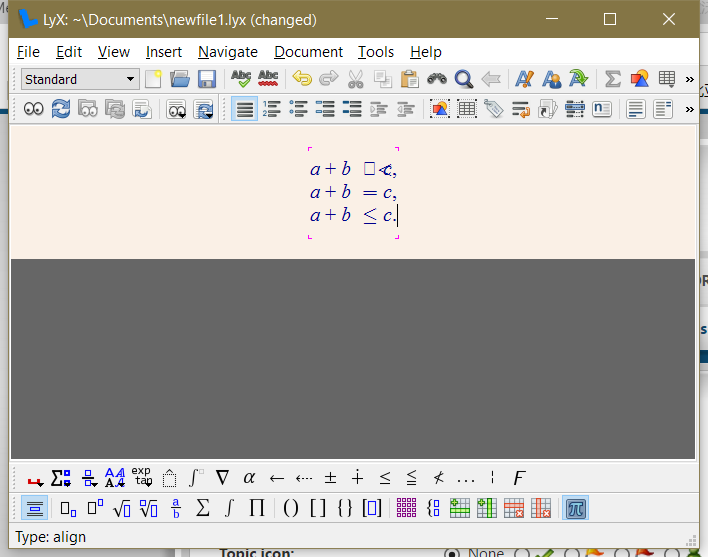
Task: Toggle continuous spellchecking (red underline Abc)
Action: click(268, 79)
